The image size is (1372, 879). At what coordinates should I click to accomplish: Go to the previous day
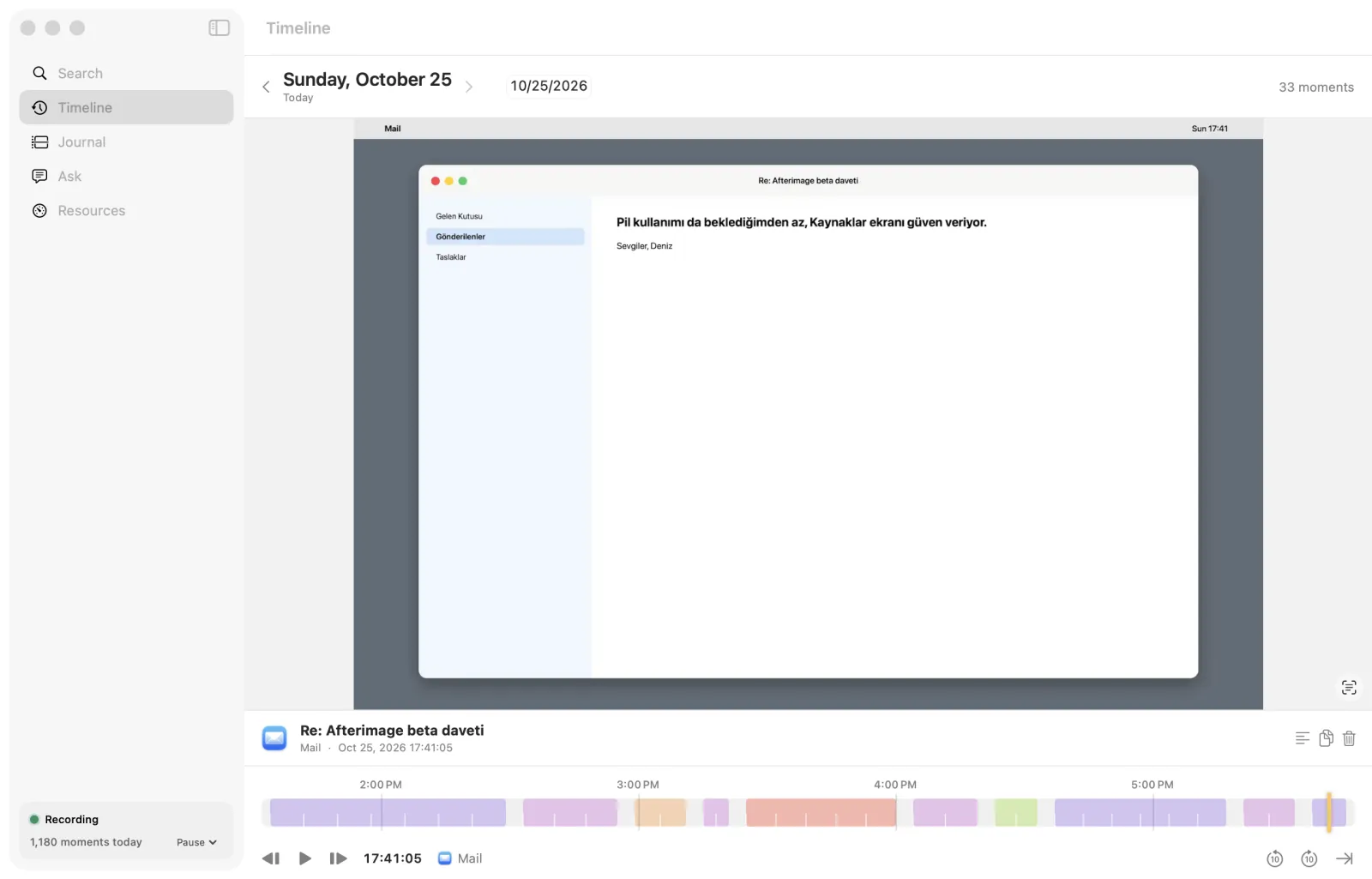click(266, 87)
